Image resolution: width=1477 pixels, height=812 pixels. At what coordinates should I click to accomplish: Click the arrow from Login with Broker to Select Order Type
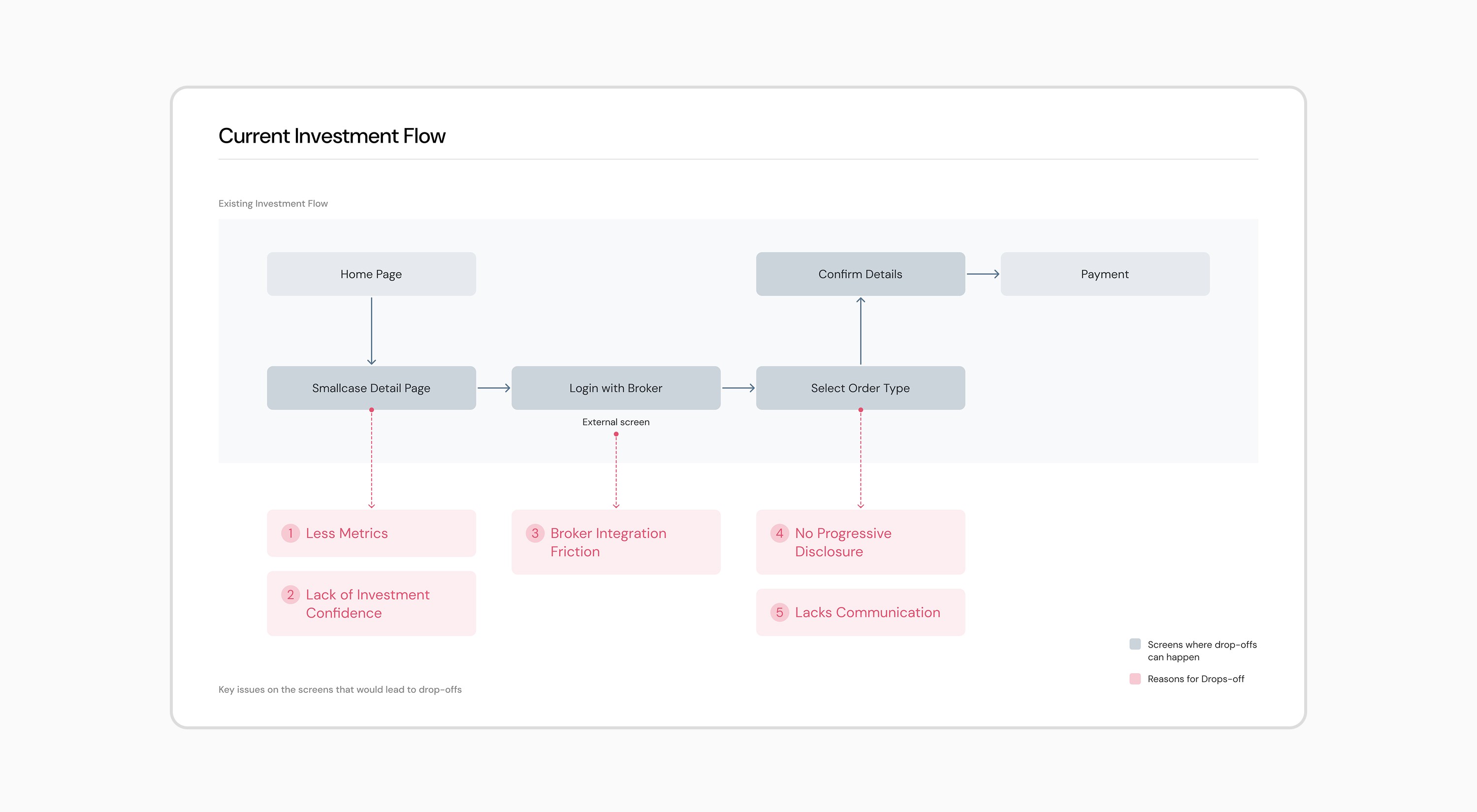738,388
